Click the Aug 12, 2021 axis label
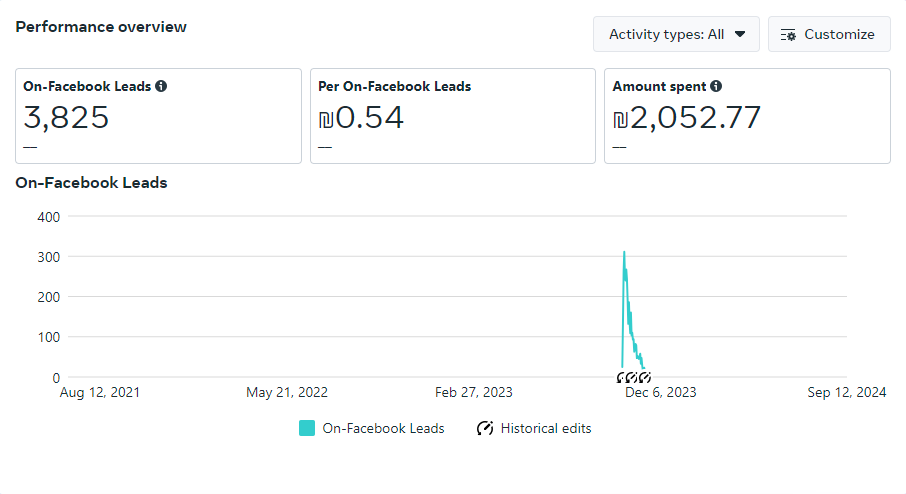Screen dimensions: 906x494 click(100, 392)
